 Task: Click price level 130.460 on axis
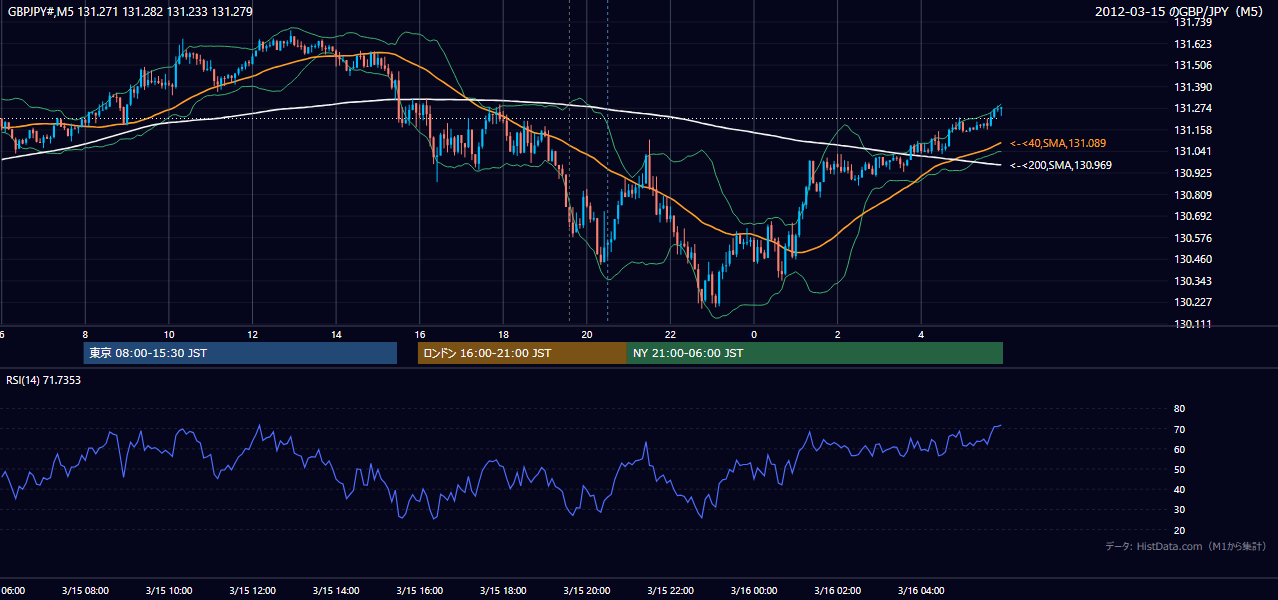click(x=1193, y=259)
